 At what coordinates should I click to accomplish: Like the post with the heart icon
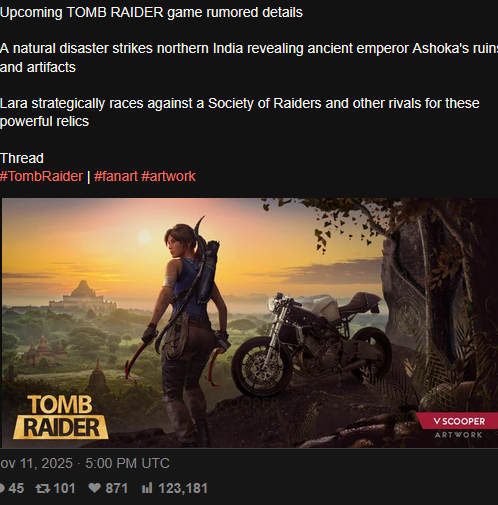pos(94,488)
